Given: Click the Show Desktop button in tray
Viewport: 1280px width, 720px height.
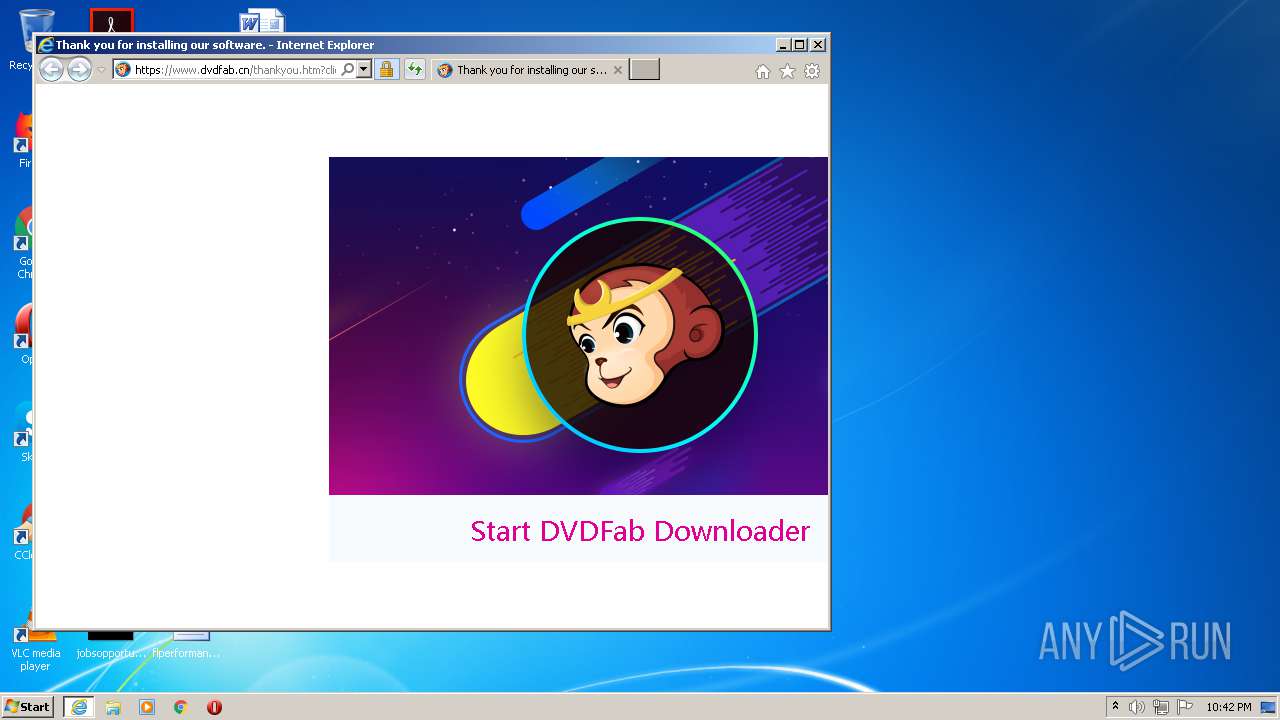Looking at the screenshot, I should click(x=1269, y=707).
